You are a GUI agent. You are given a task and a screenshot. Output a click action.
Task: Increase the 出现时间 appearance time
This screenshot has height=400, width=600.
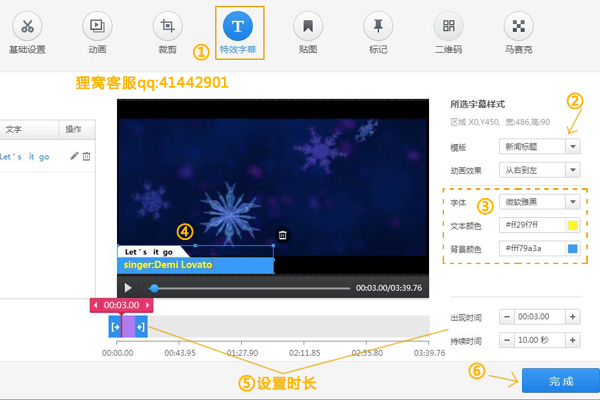573,317
